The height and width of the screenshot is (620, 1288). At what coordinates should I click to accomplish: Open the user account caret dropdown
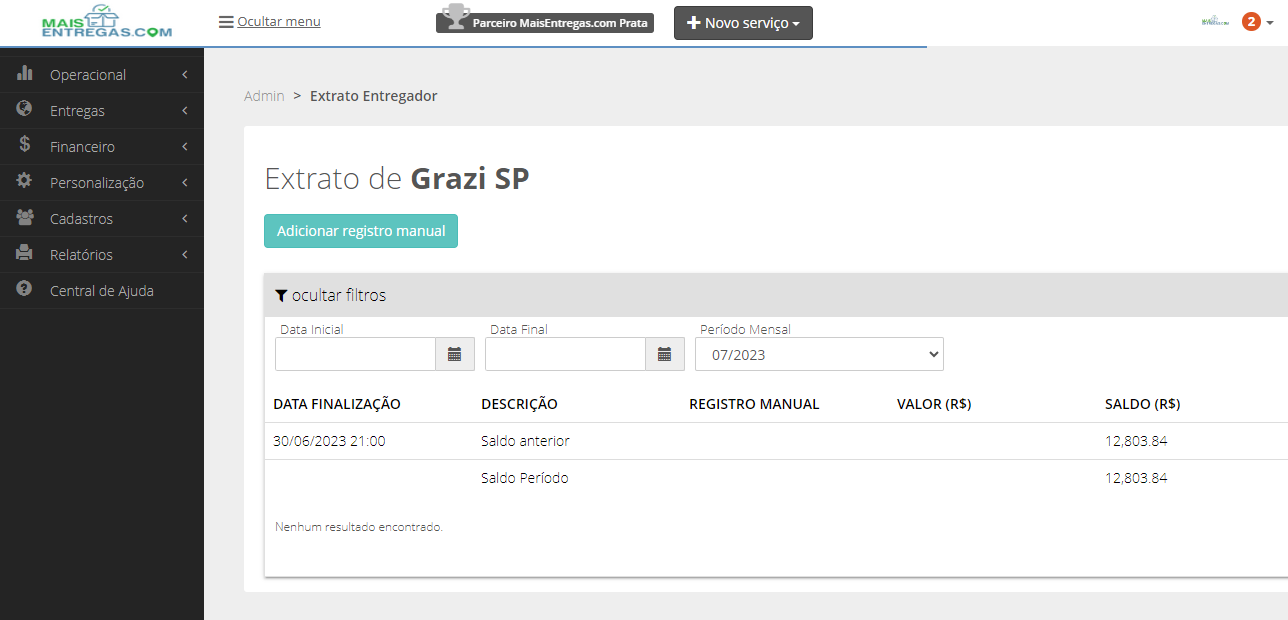coord(1270,23)
